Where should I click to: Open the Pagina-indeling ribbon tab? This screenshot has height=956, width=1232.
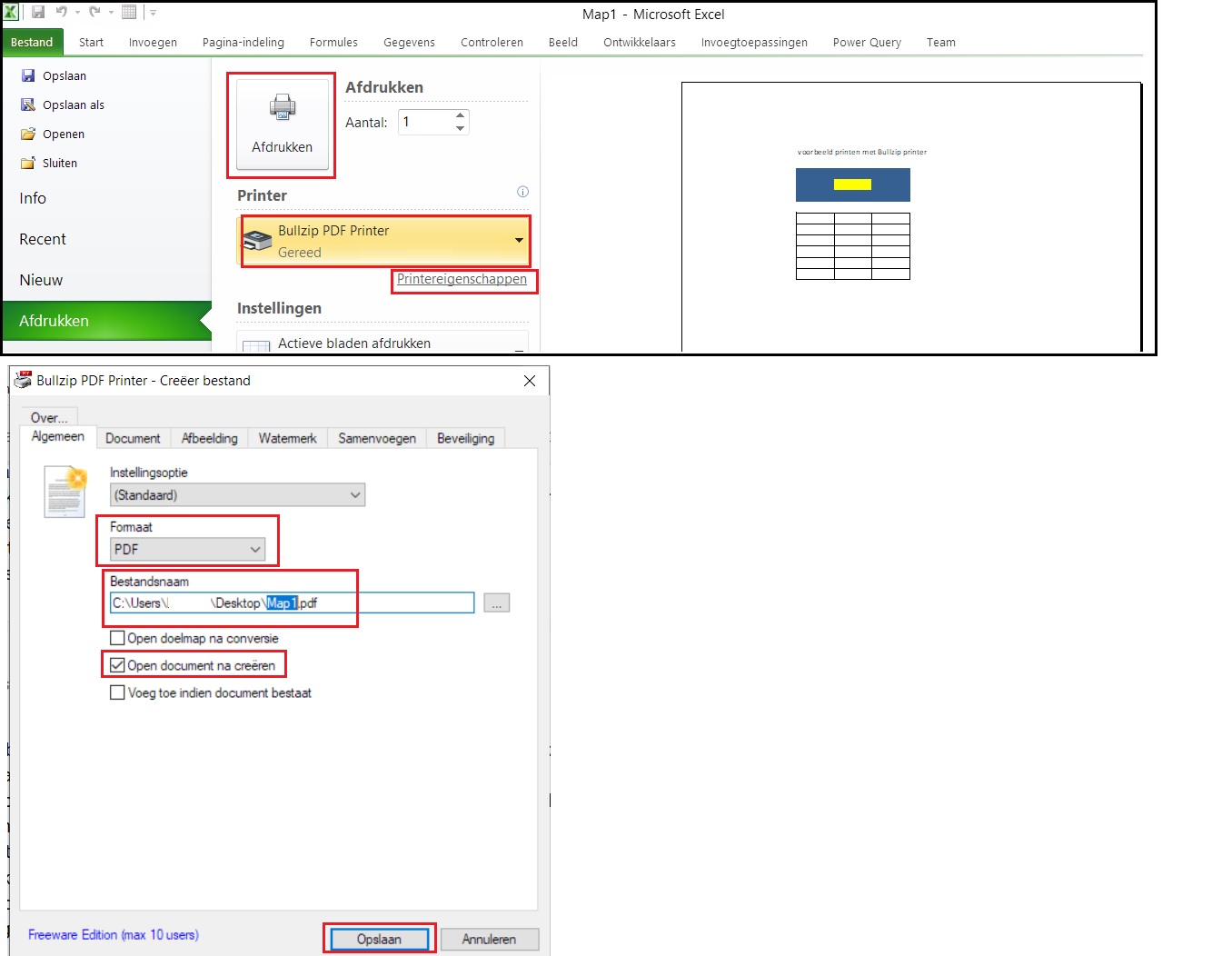[243, 43]
